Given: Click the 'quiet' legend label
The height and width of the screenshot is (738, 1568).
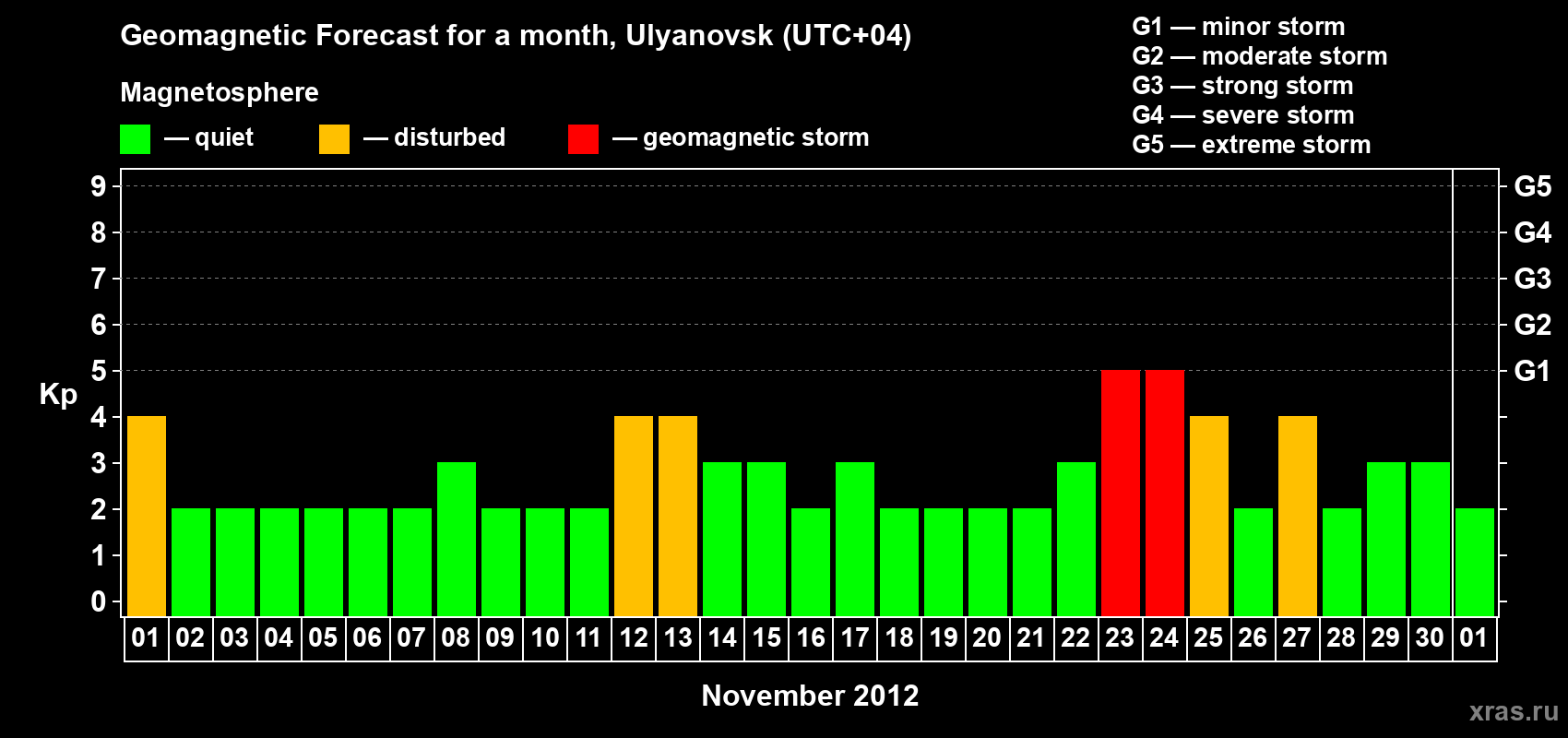Looking at the screenshot, I should coord(224,137).
